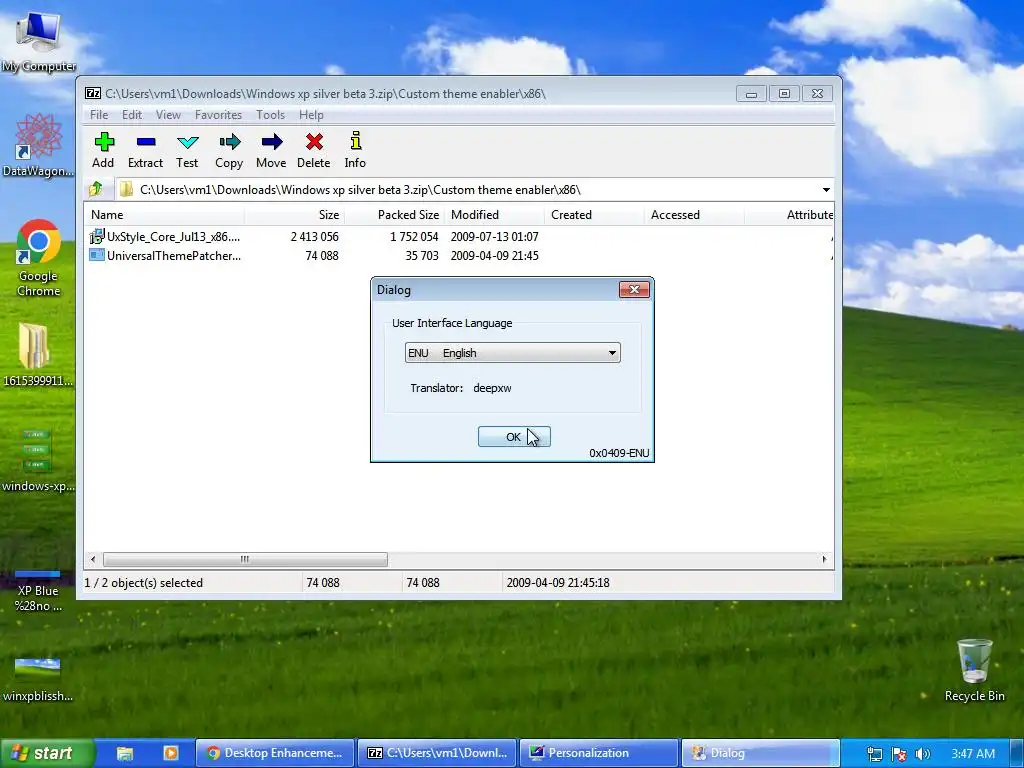Viewport: 1024px width, 768px height.
Task: Open the Tools menu
Action: tap(270, 115)
